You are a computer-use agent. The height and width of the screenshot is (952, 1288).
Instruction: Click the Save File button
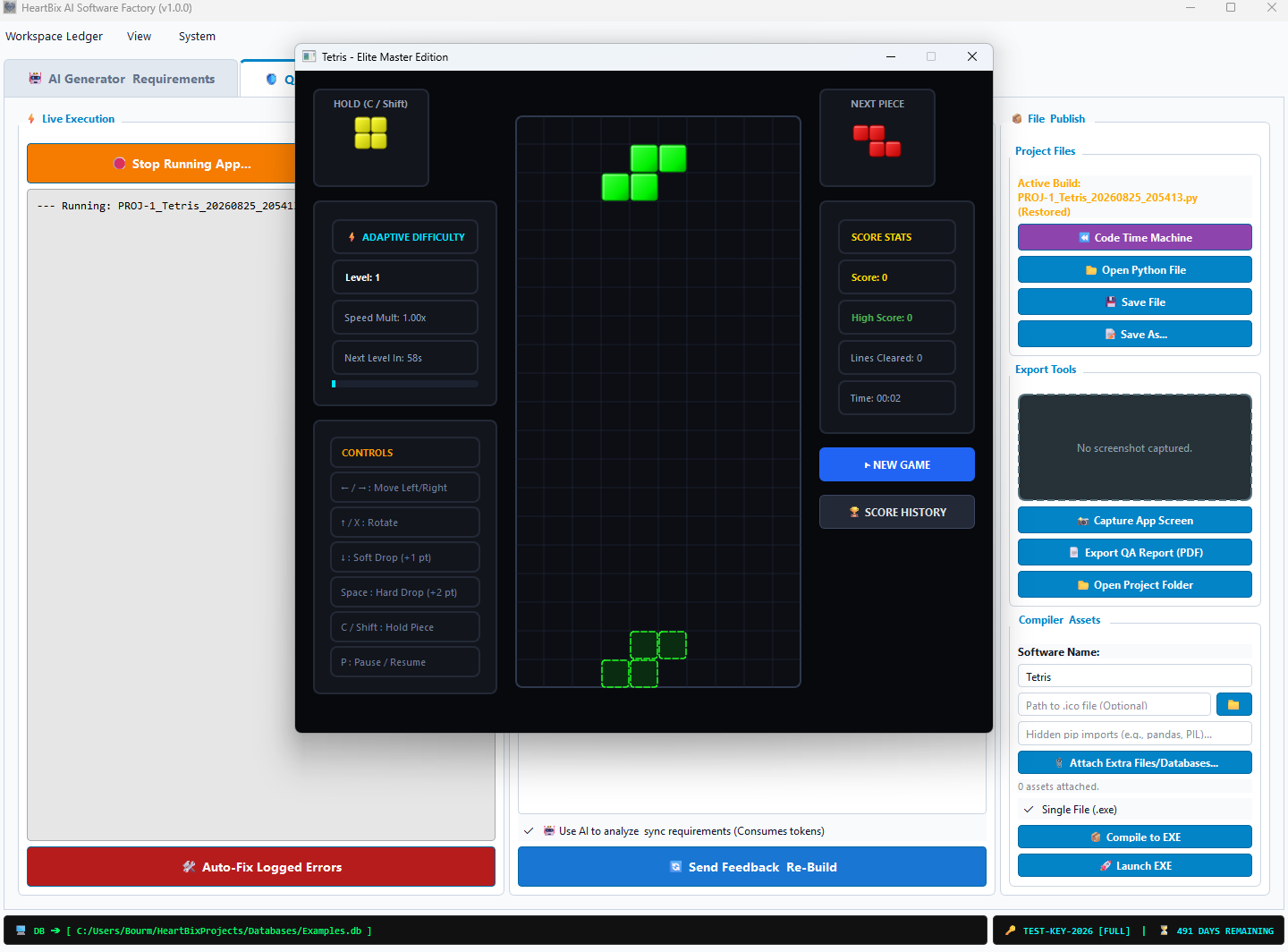tap(1135, 302)
